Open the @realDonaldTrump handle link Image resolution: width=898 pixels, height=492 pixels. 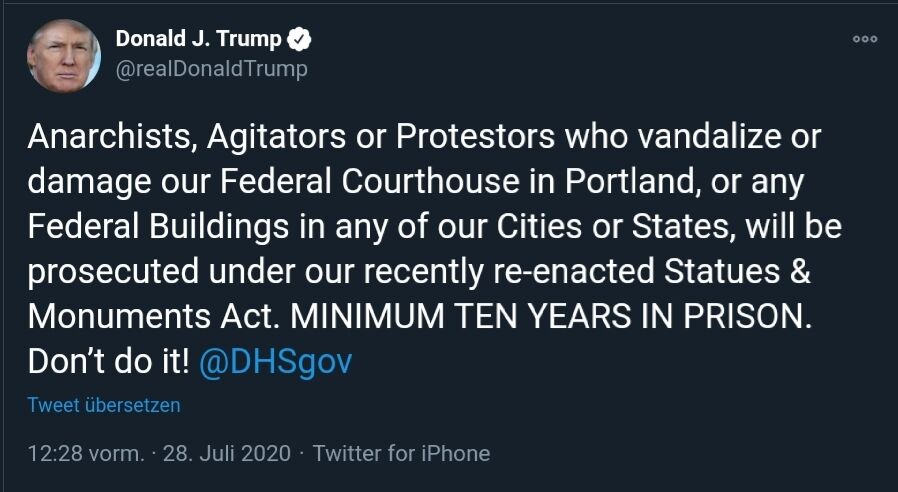click(x=211, y=68)
